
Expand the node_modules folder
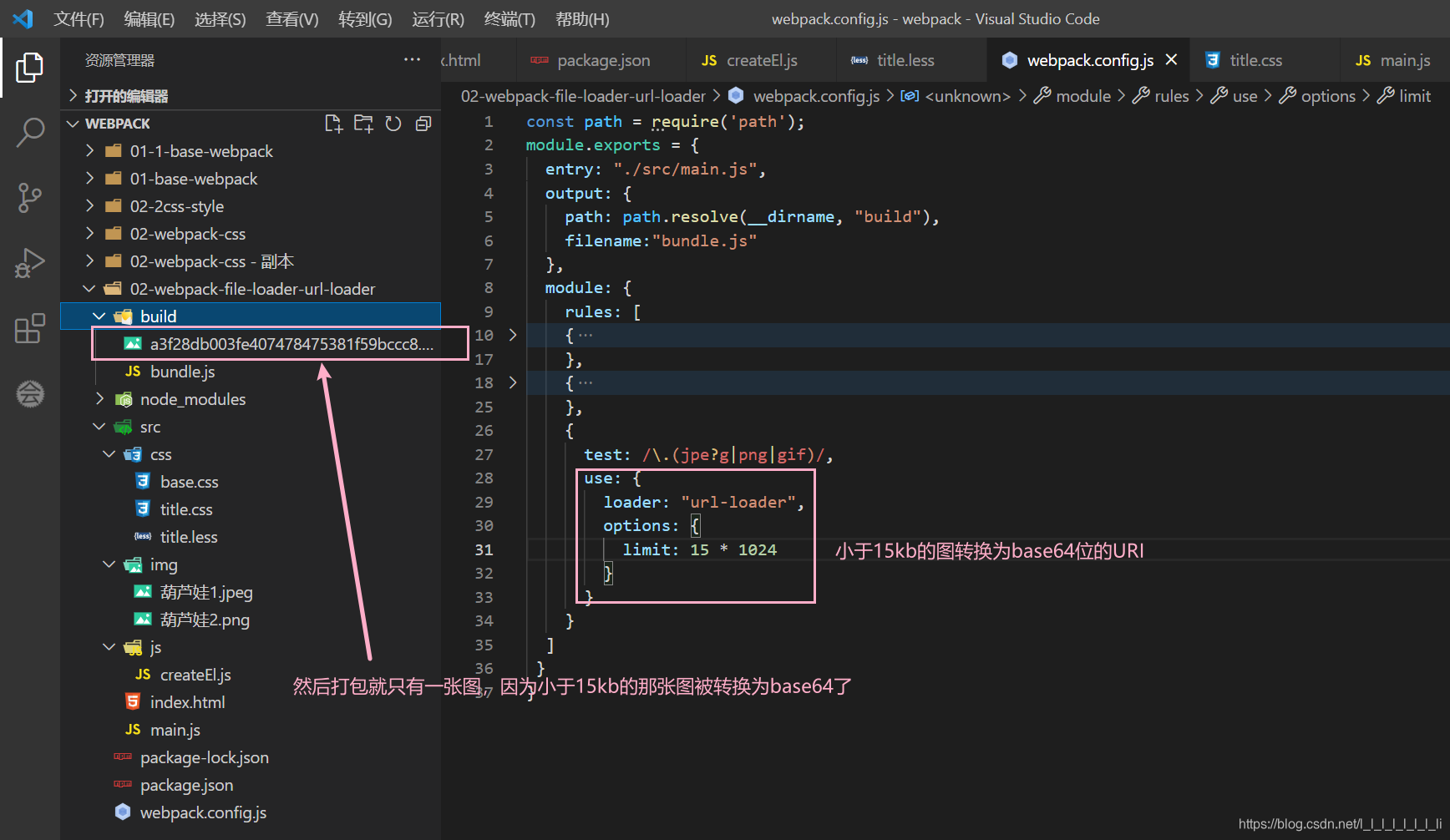(99, 399)
